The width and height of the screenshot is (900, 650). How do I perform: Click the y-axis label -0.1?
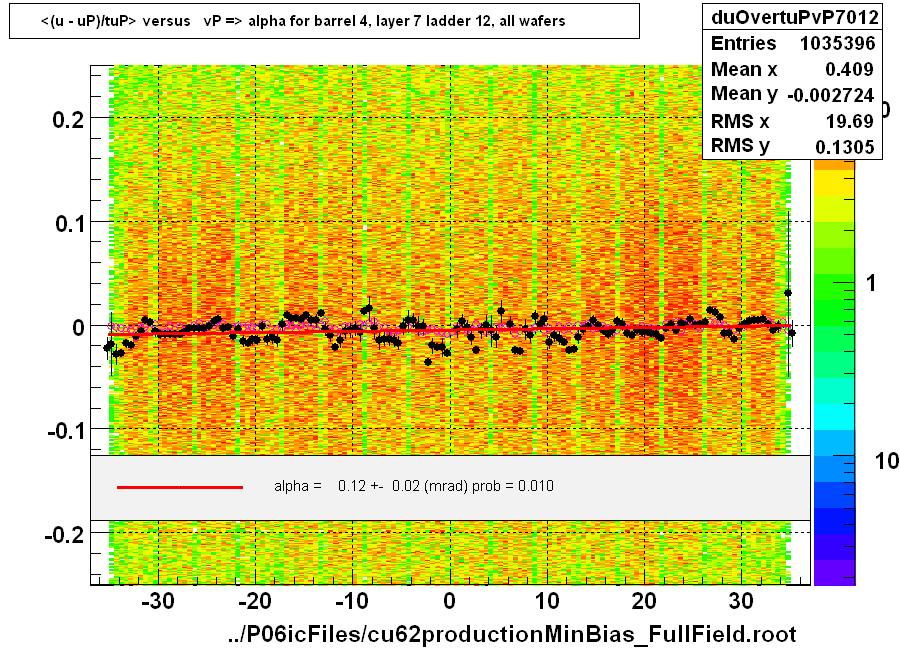point(65,431)
